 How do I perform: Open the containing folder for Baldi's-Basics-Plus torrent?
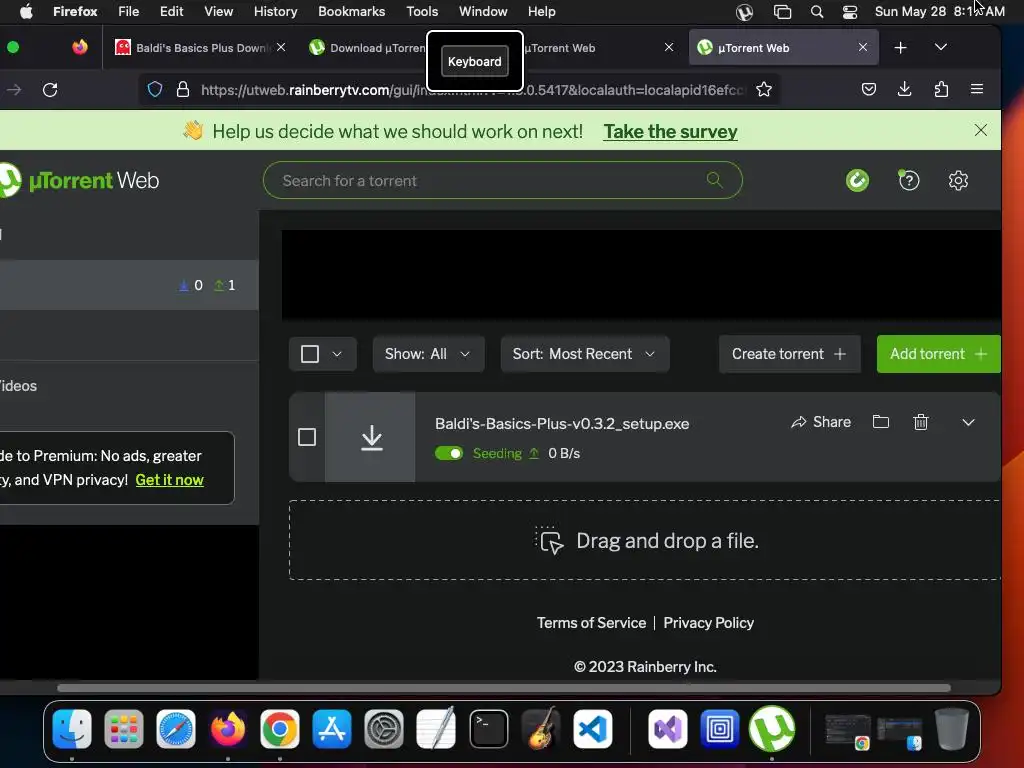click(x=880, y=422)
